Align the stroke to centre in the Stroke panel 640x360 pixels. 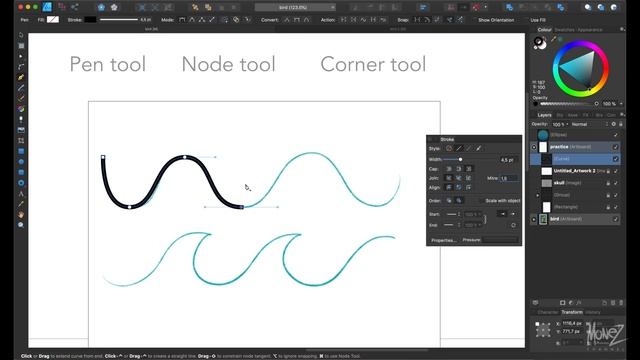(x=449, y=187)
